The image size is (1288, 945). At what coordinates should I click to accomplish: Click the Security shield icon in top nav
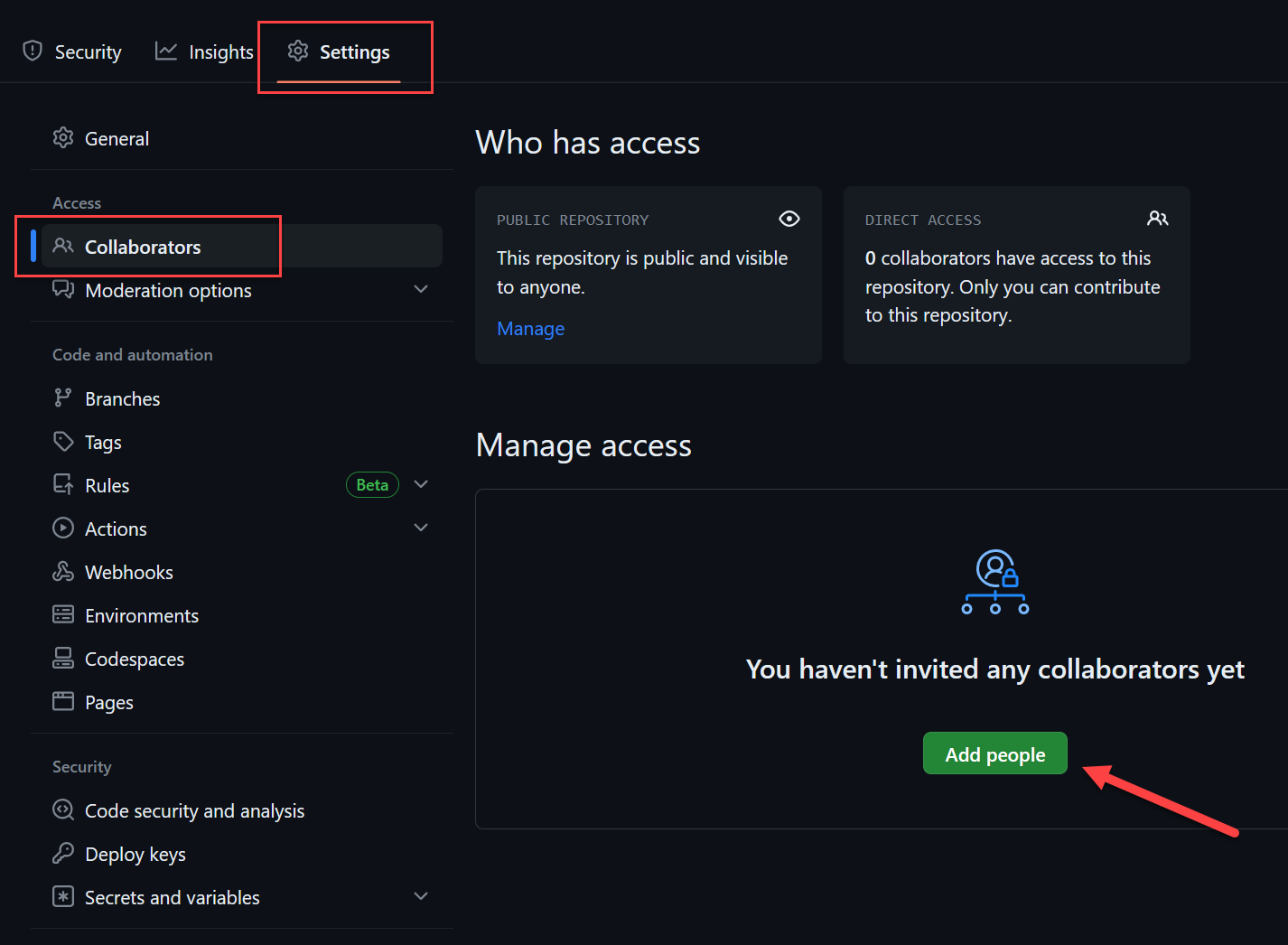click(33, 51)
